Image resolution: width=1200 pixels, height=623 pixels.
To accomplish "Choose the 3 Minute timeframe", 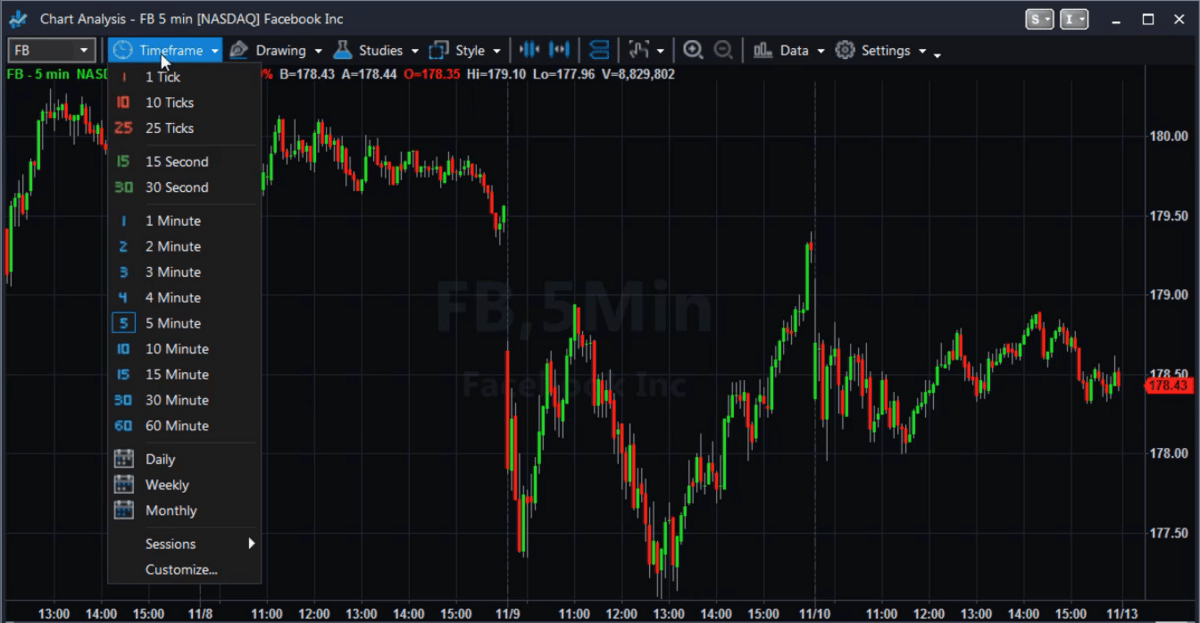I will [x=184, y=272].
